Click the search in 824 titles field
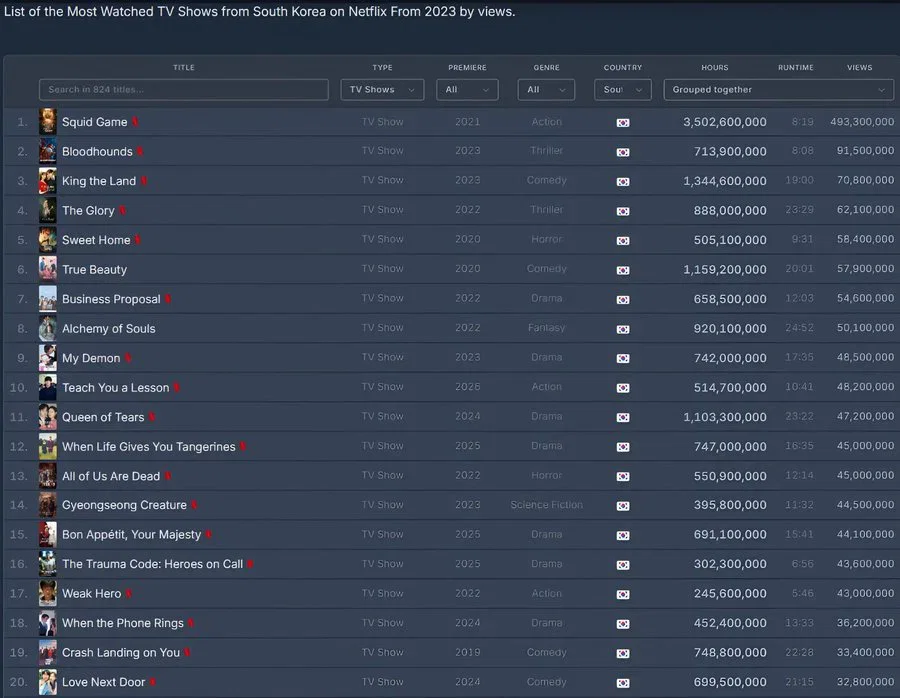 coord(184,90)
